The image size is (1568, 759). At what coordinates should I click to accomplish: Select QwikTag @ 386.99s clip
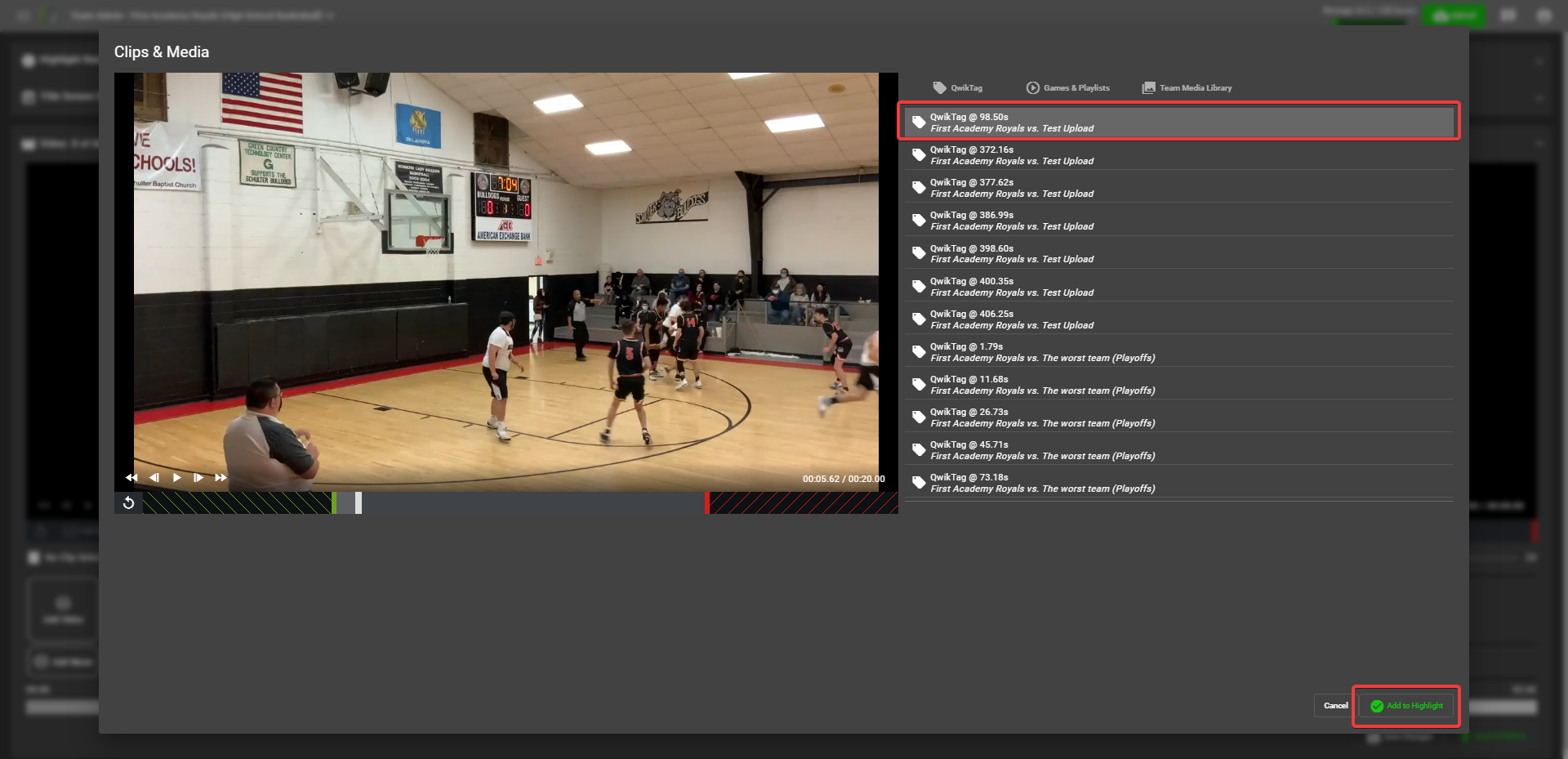(x=1179, y=221)
